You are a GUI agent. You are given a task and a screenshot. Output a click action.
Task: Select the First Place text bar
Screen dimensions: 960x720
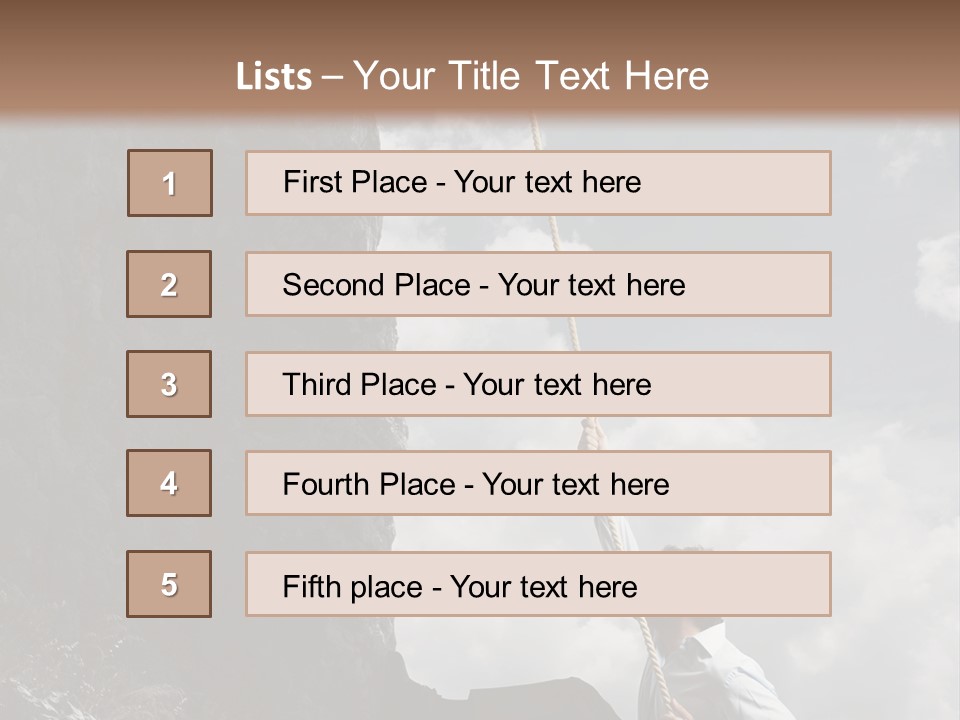538,183
